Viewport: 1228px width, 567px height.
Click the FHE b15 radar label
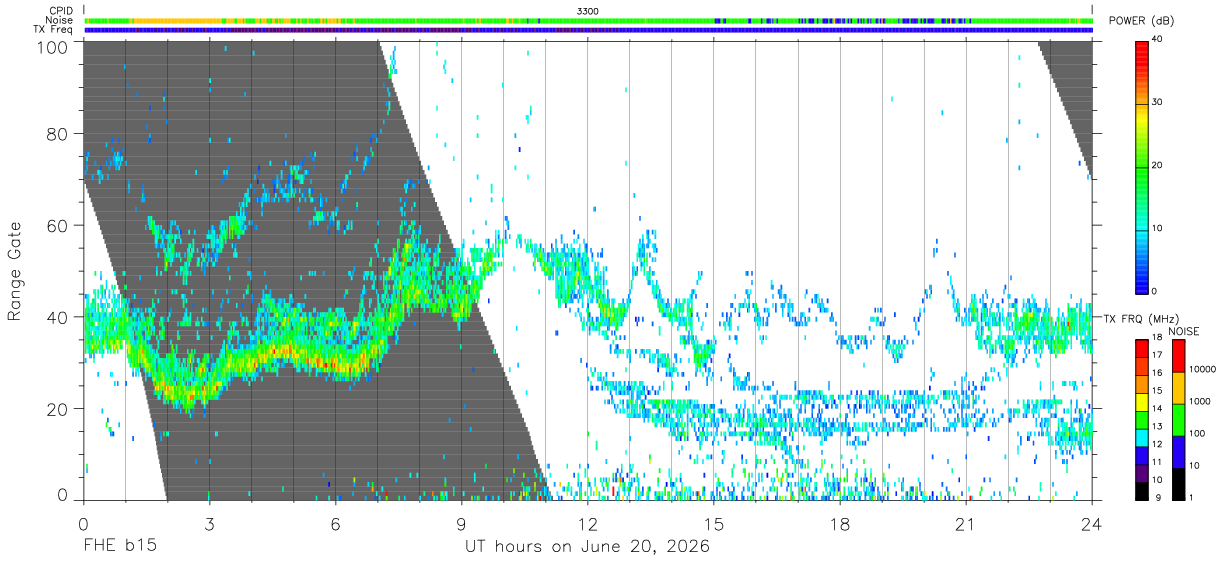click(120, 547)
